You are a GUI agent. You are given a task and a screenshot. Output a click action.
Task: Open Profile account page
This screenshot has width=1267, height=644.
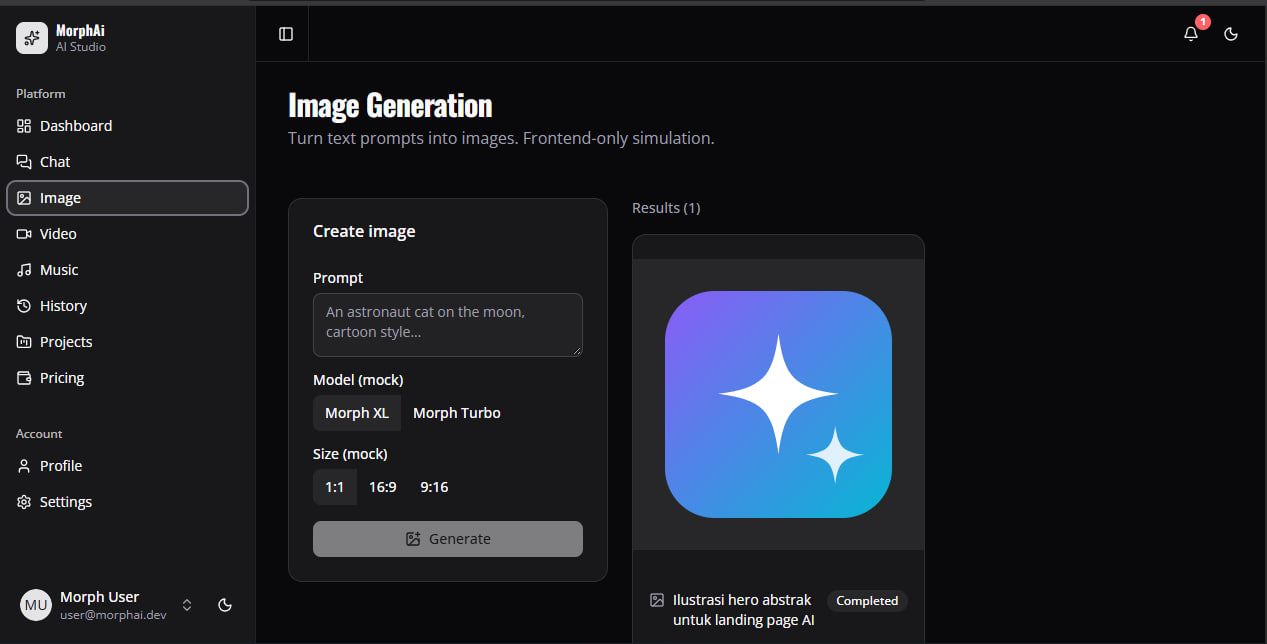pyautogui.click(x=127, y=466)
